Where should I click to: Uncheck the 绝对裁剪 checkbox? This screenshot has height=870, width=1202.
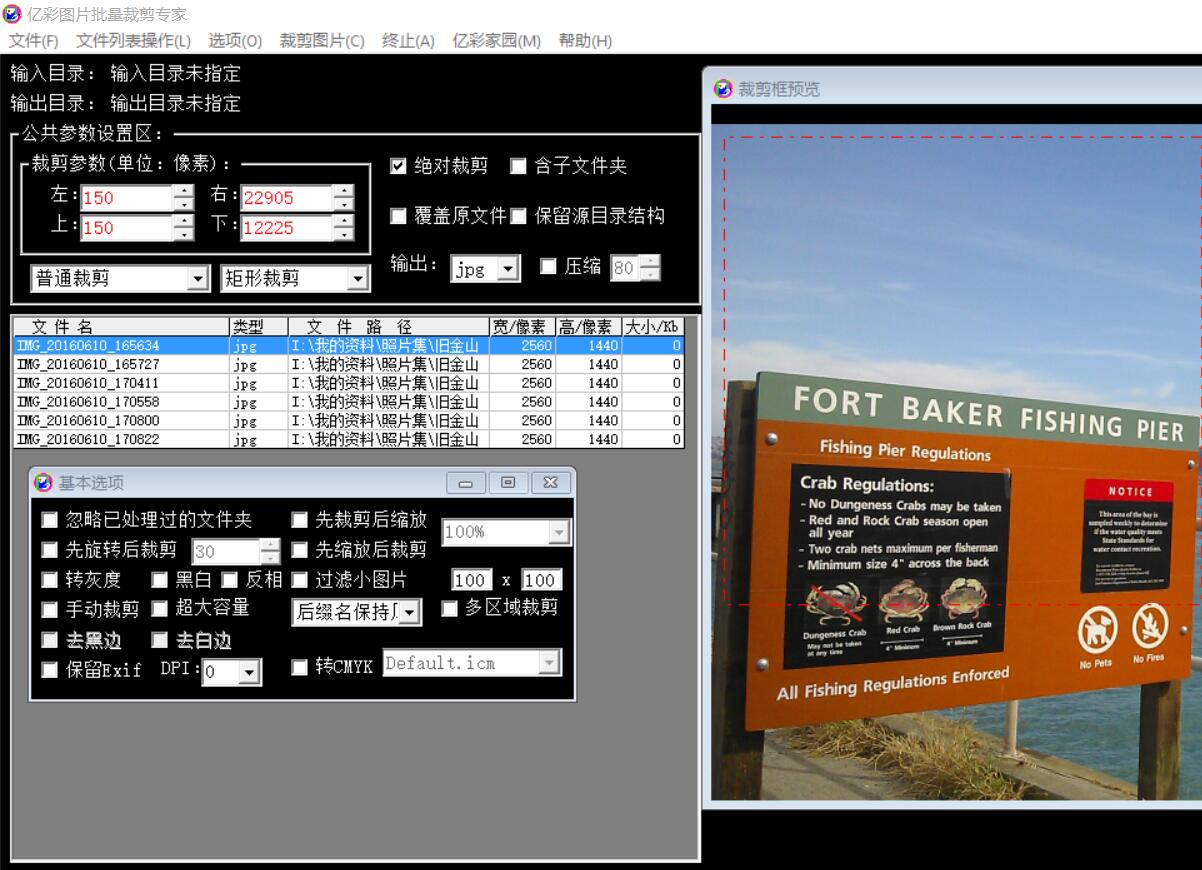pos(398,166)
